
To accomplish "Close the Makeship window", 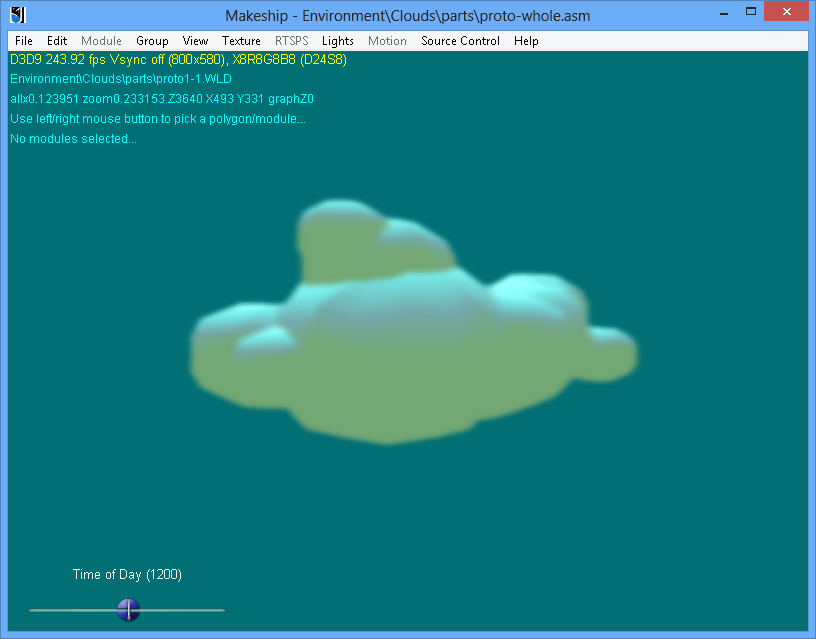I will [x=786, y=11].
